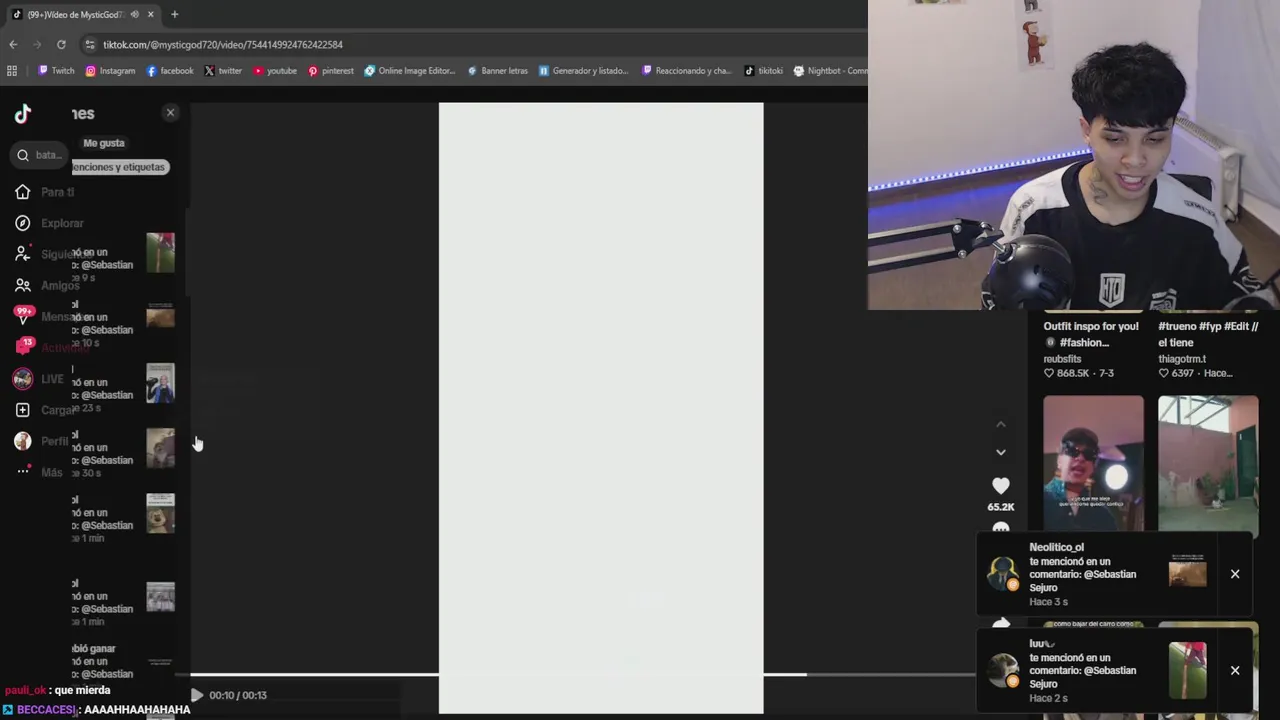Mute the tab via speaker icon
Image resolution: width=1280 pixels, height=720 pixels.
pos(134,14)
